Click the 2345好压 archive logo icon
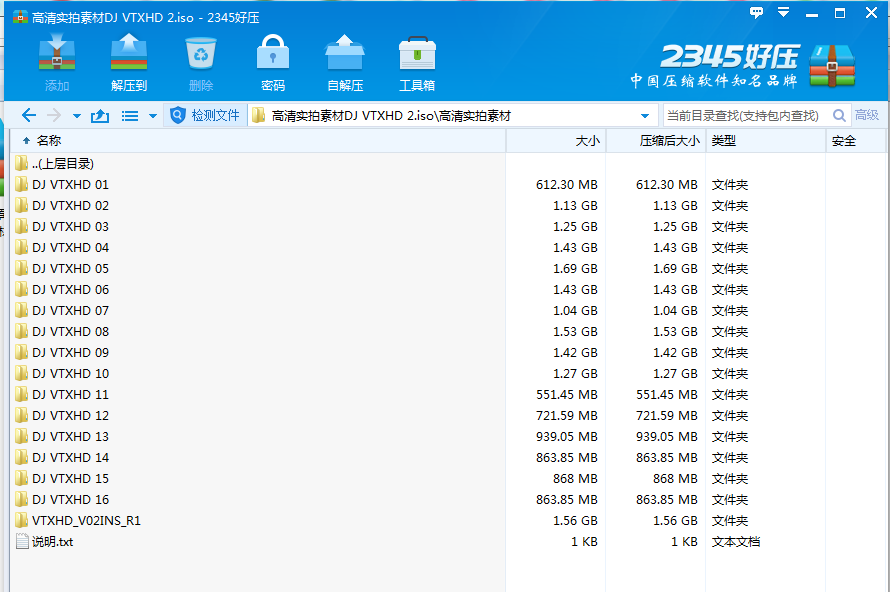The image size is (890, 592). 832,65
